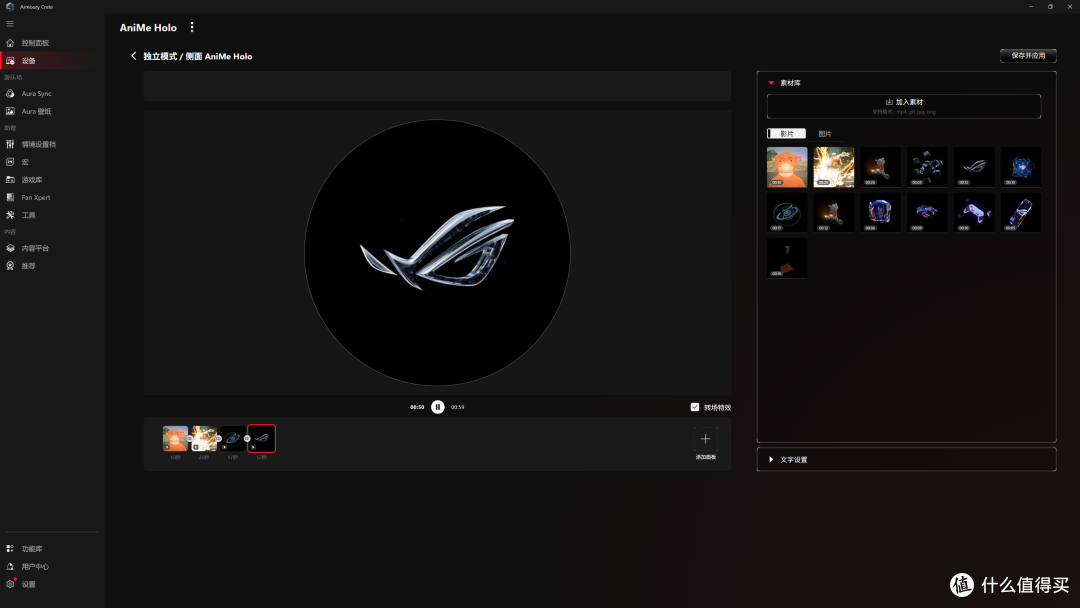1080x608 pixels.
Task: Toggle the 转场特效 transition effect checkbox
Action: pyautogui.click(x=694, y=407)
